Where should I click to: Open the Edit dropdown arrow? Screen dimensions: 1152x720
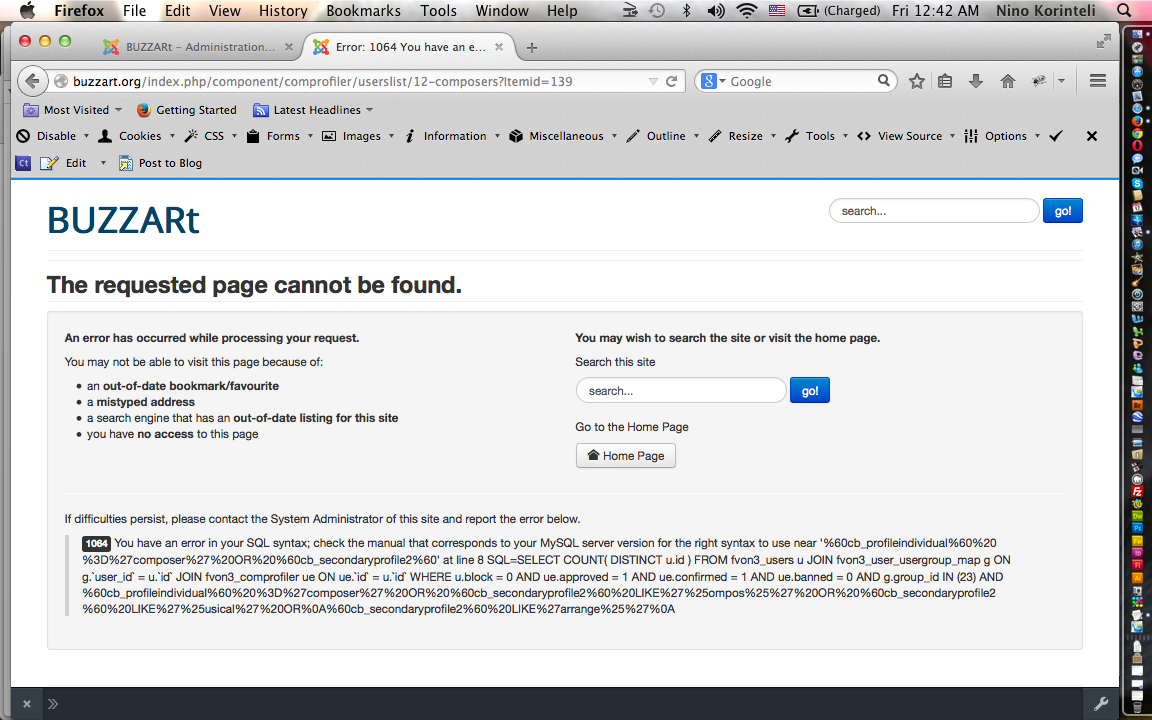click(x=103, y=163)
